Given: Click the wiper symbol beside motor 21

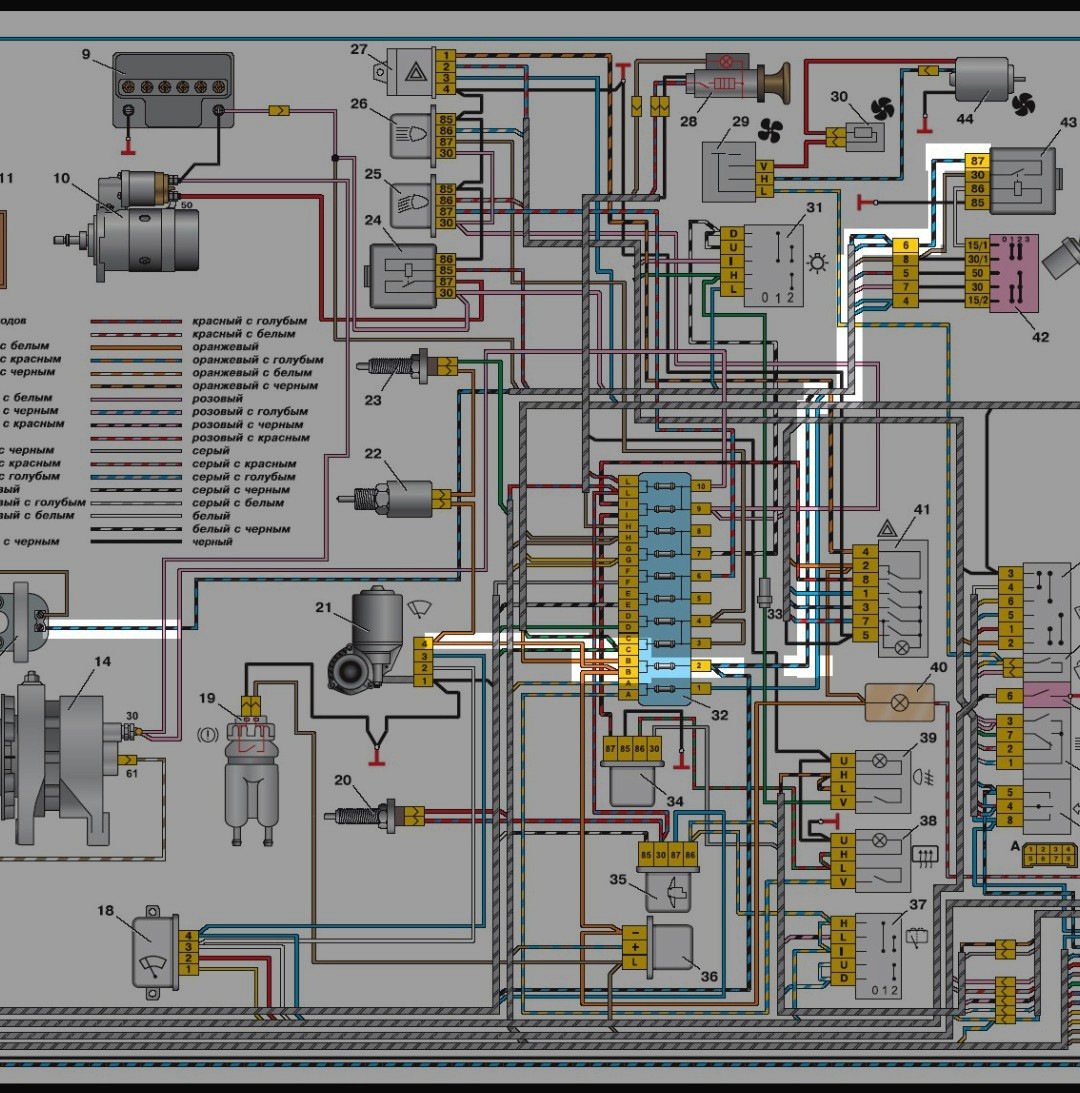Looking at the screenshot, I should 418,609.
